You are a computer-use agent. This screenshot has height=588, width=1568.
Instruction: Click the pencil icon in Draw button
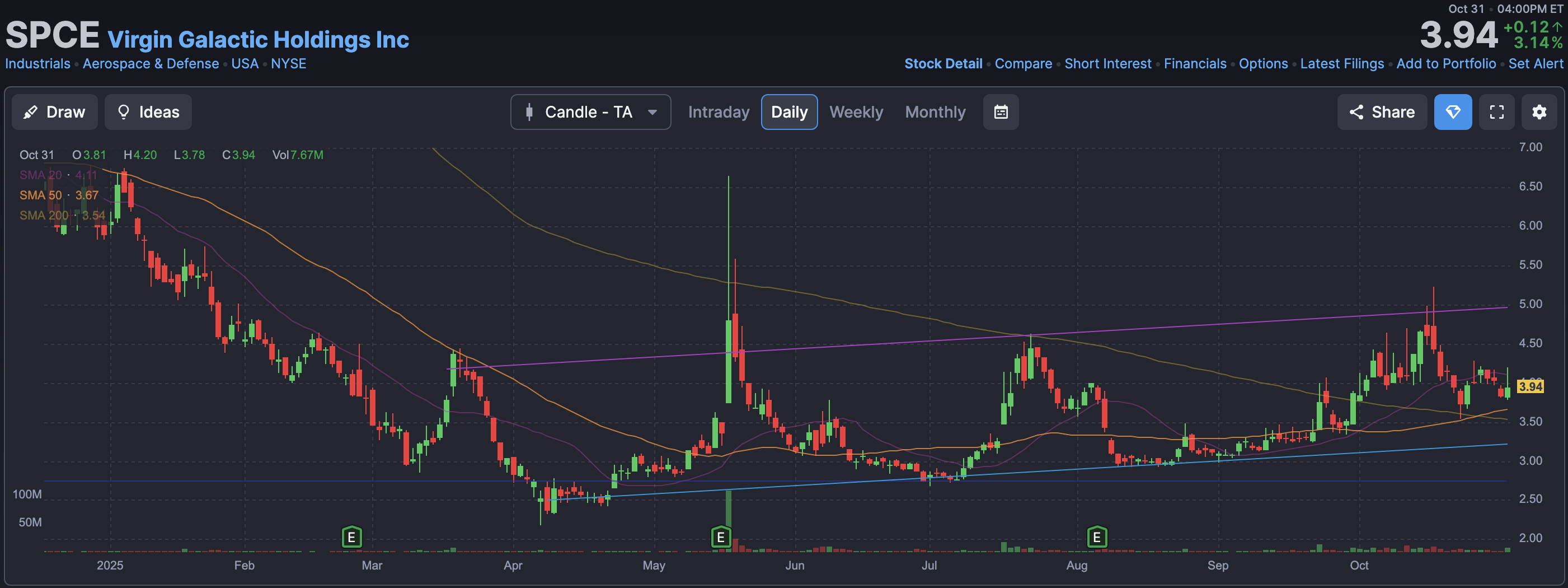[x=30, y=112]
